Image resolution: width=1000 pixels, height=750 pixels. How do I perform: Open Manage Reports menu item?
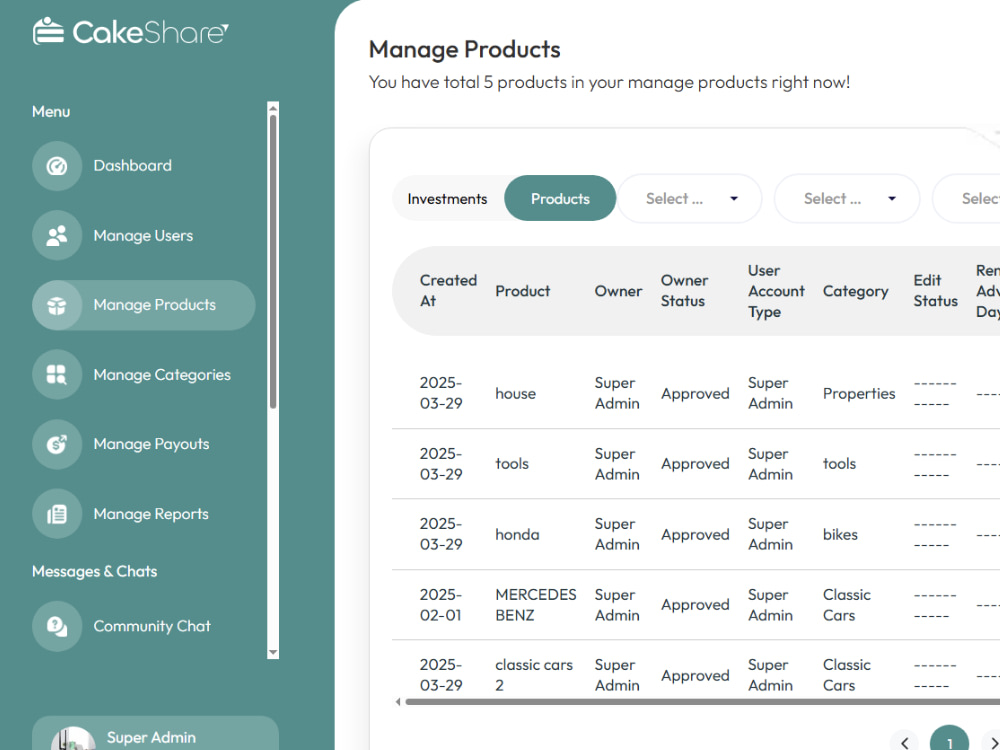click(143, 514)
